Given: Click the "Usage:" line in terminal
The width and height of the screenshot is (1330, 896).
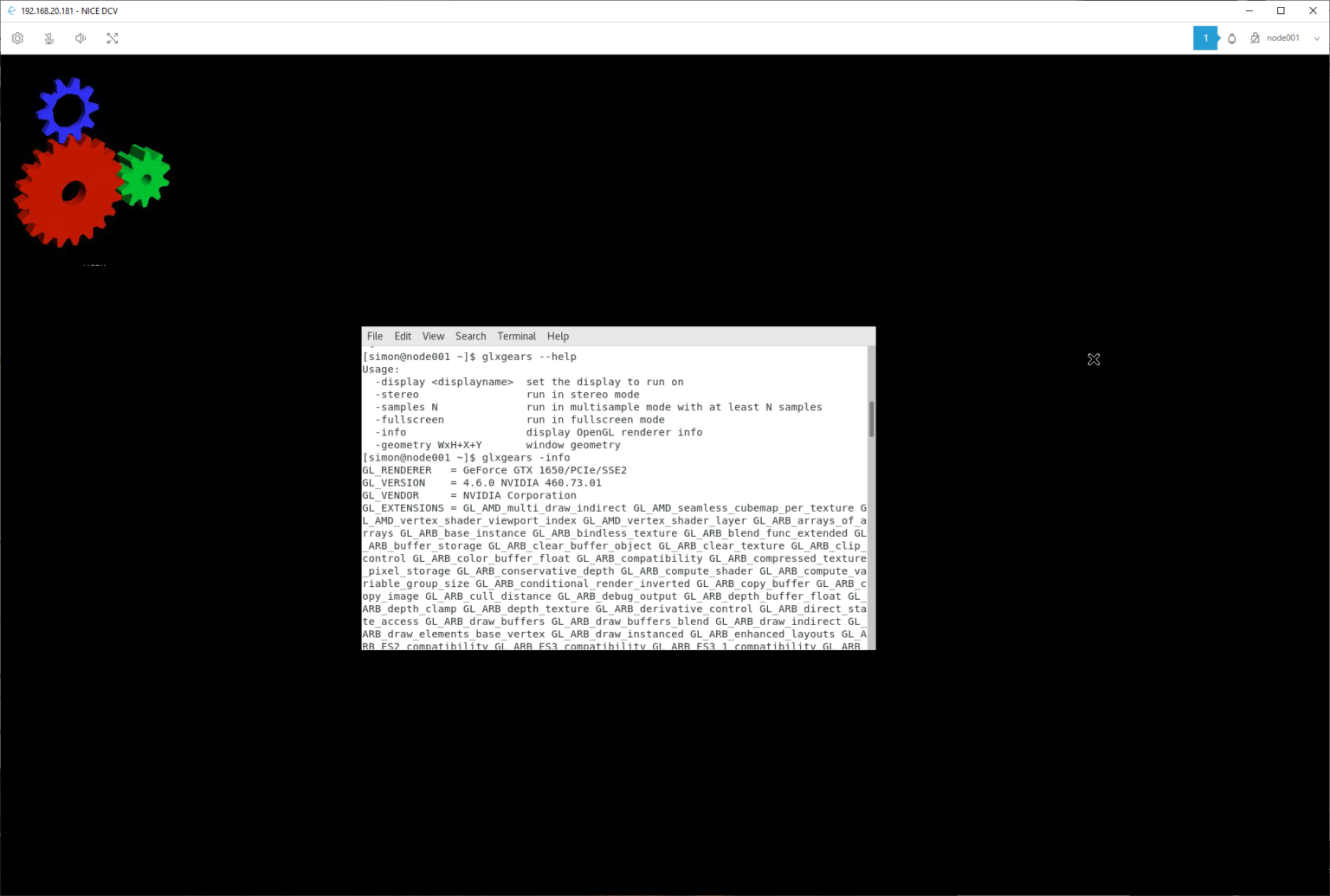Looking at the screenshot, I should point(381,370).
